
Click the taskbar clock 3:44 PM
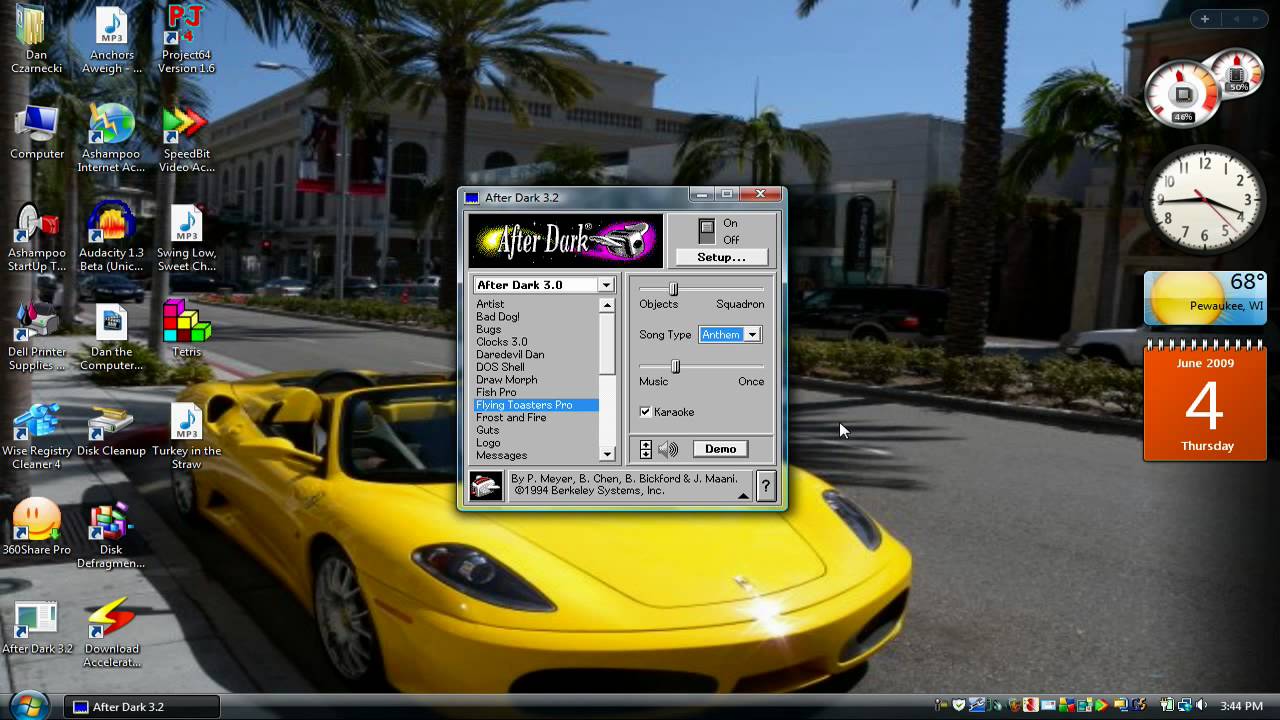point(1241,706)
